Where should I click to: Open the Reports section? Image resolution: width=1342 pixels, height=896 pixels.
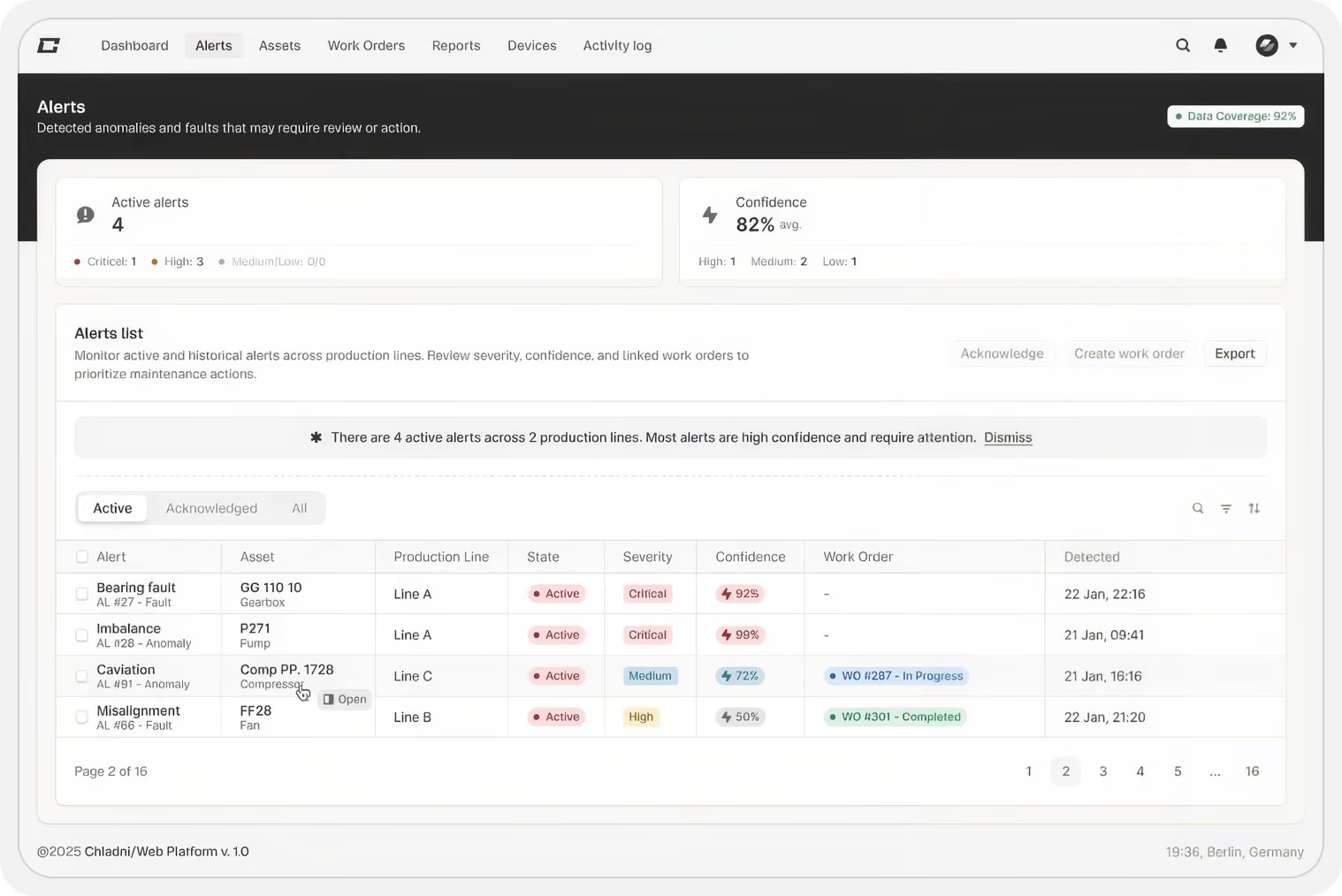point(456,45)
